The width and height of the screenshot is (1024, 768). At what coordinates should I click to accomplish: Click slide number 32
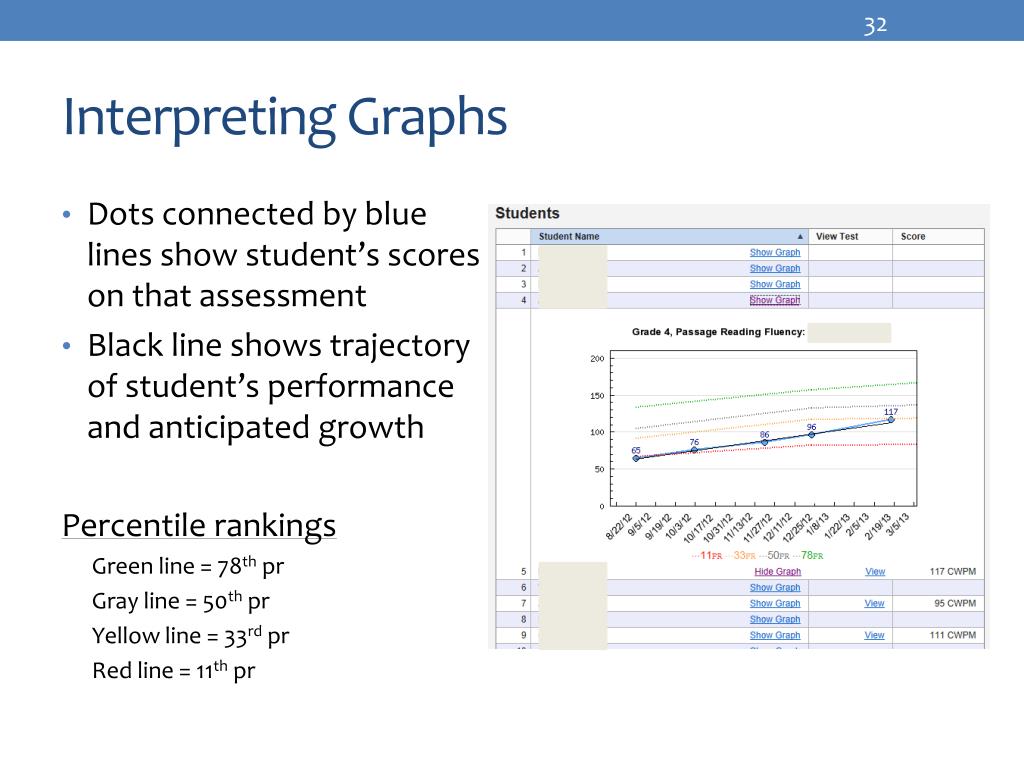pos(875,25)
